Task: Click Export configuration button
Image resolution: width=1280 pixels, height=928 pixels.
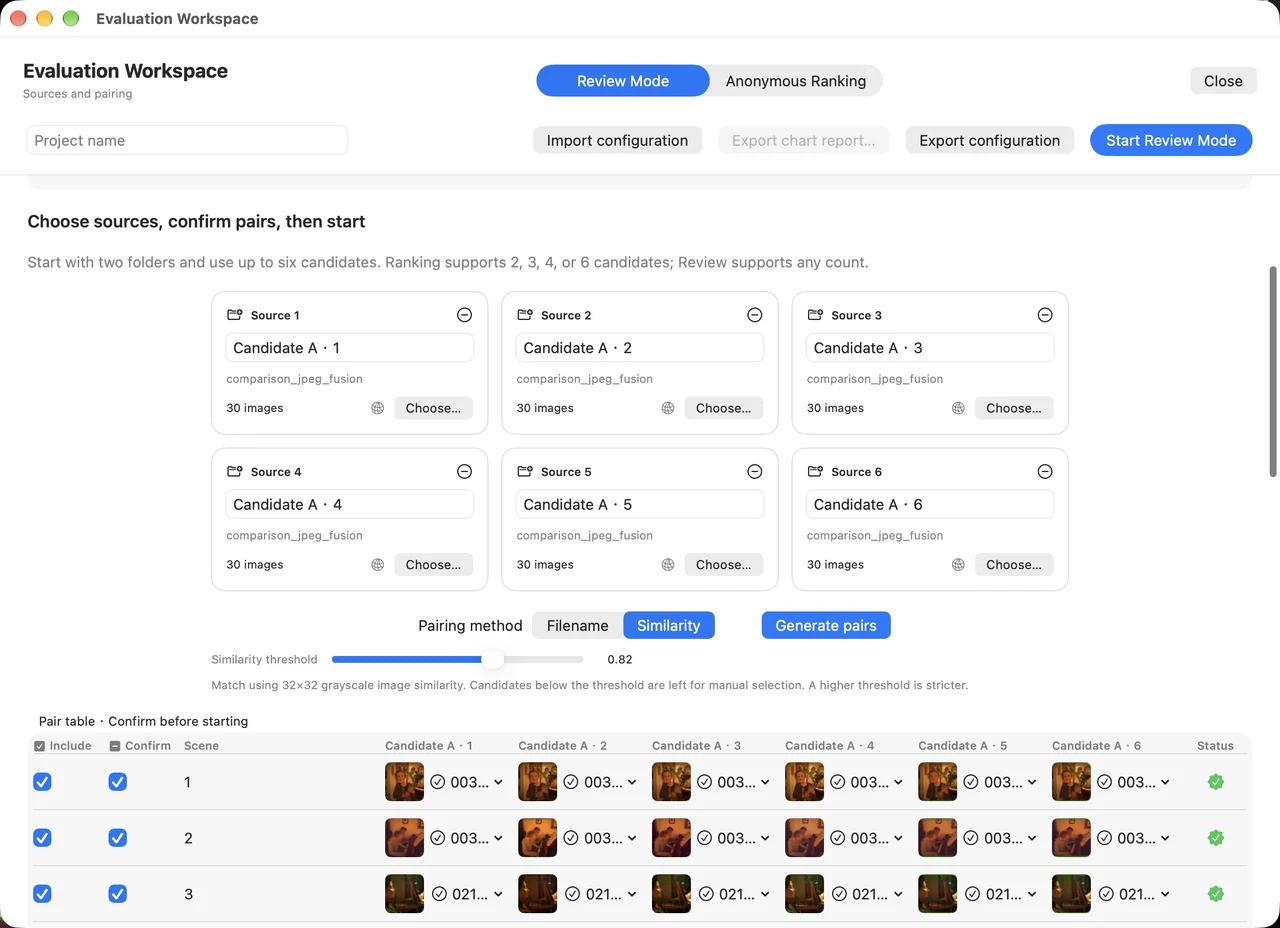Action: click(x=990, y=140)
